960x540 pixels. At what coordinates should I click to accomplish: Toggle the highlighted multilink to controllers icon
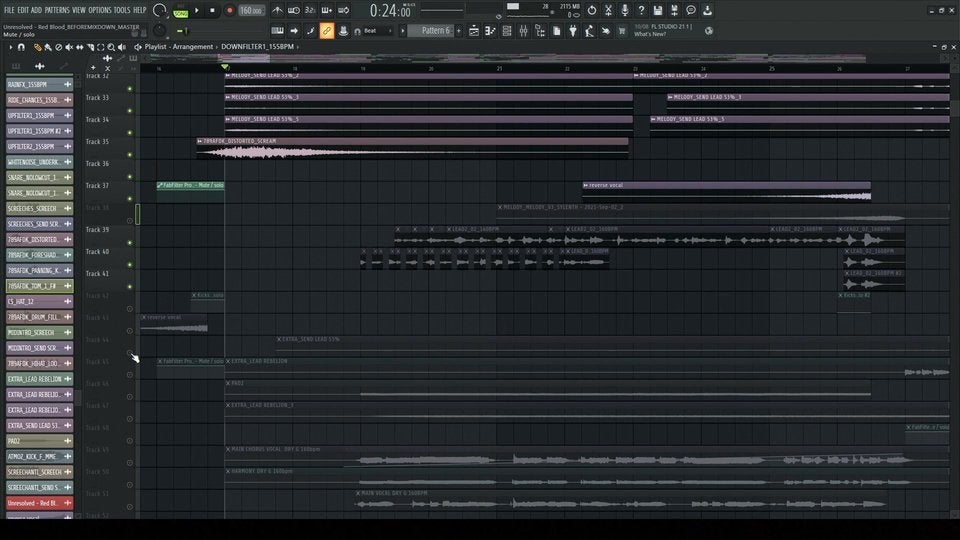(x=327, y=31)
